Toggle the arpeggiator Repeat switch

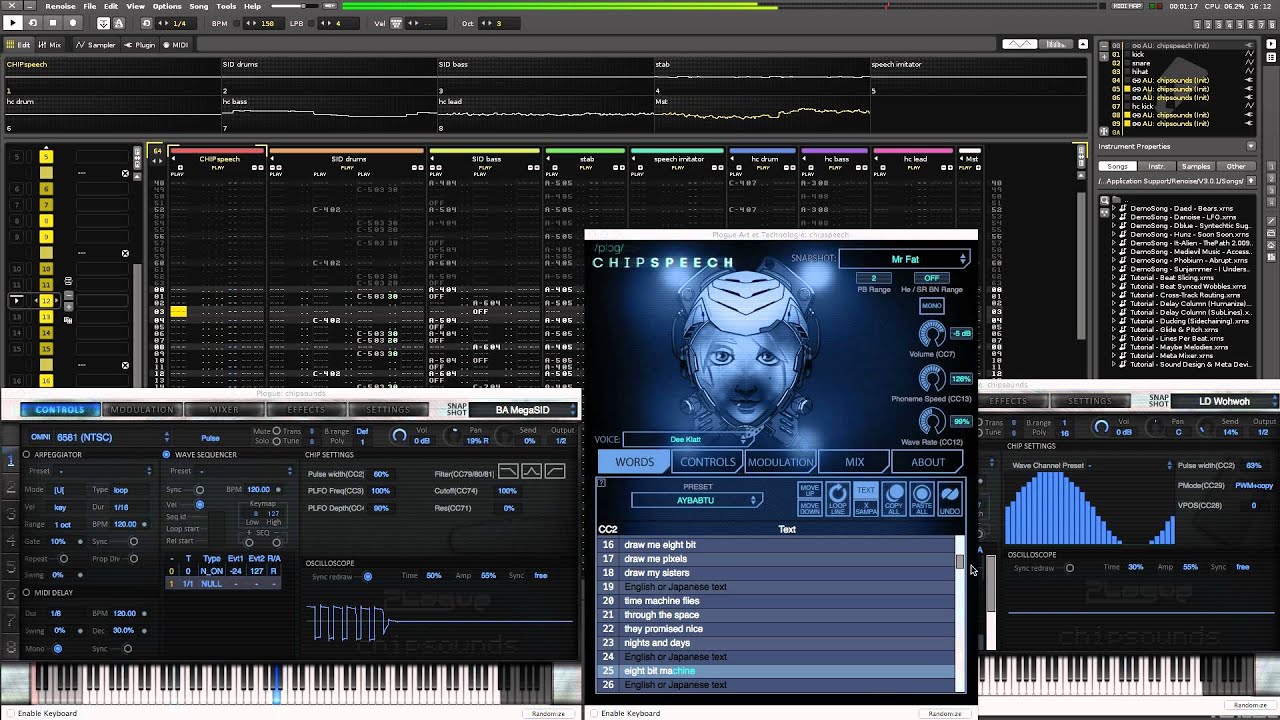click(64, 559)
